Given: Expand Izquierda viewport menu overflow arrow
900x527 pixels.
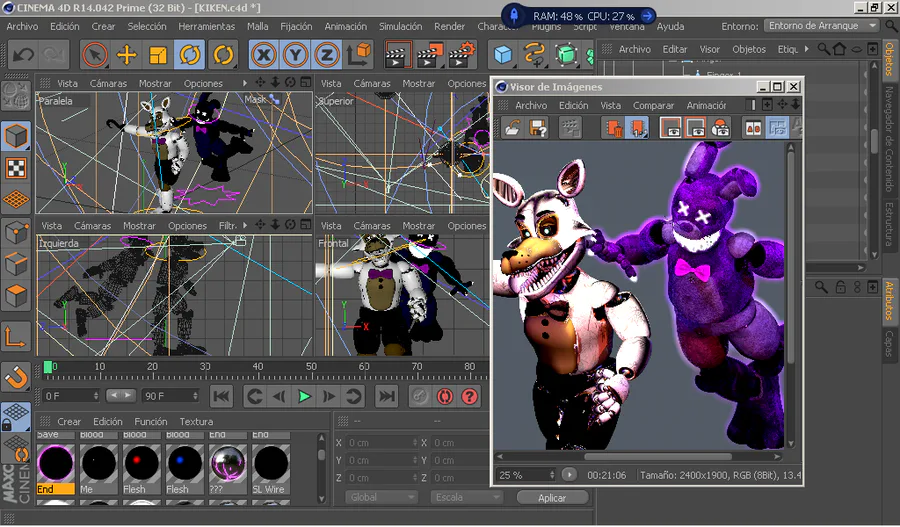Looking at the screenshot, I should (245, 226).
